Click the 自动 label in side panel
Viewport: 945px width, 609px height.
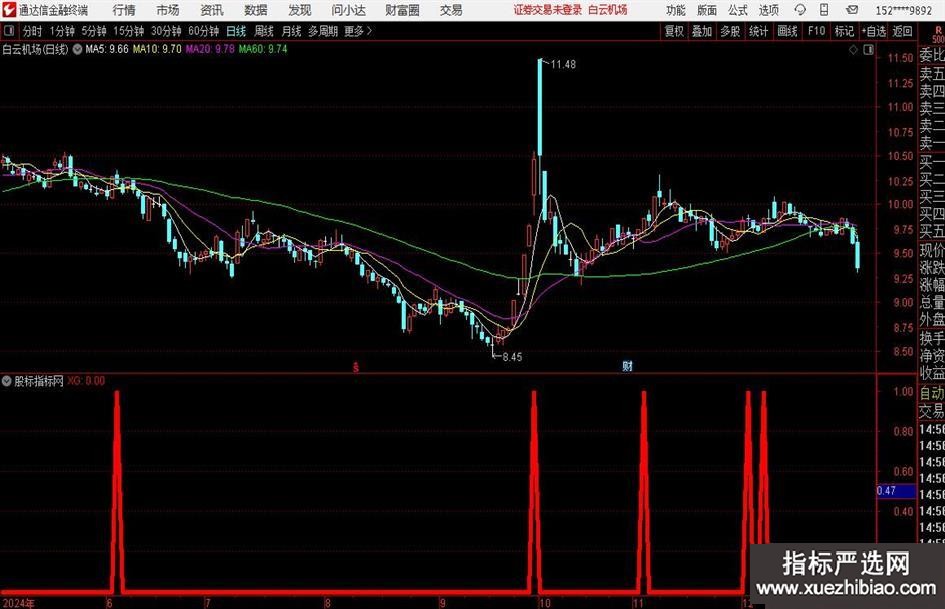click(932, 393)
